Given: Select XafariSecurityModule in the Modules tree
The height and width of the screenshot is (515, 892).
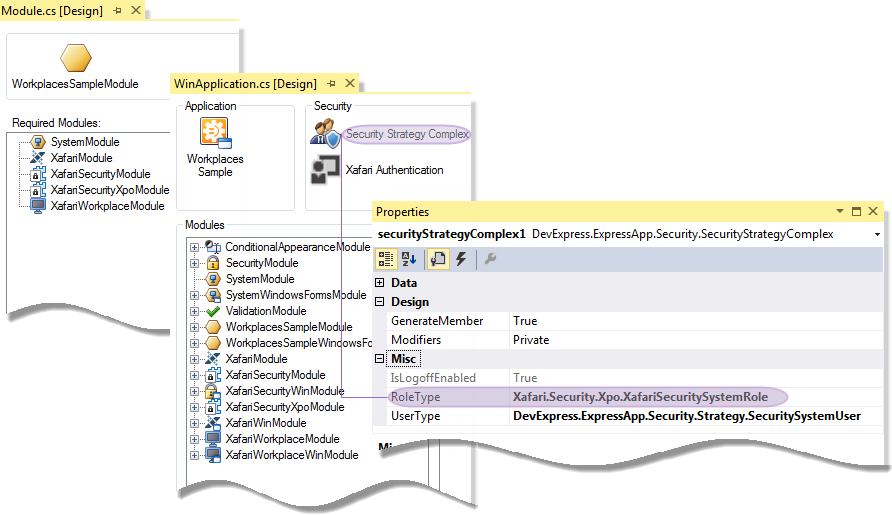Looking at the screenshot, I should (275, 375).
